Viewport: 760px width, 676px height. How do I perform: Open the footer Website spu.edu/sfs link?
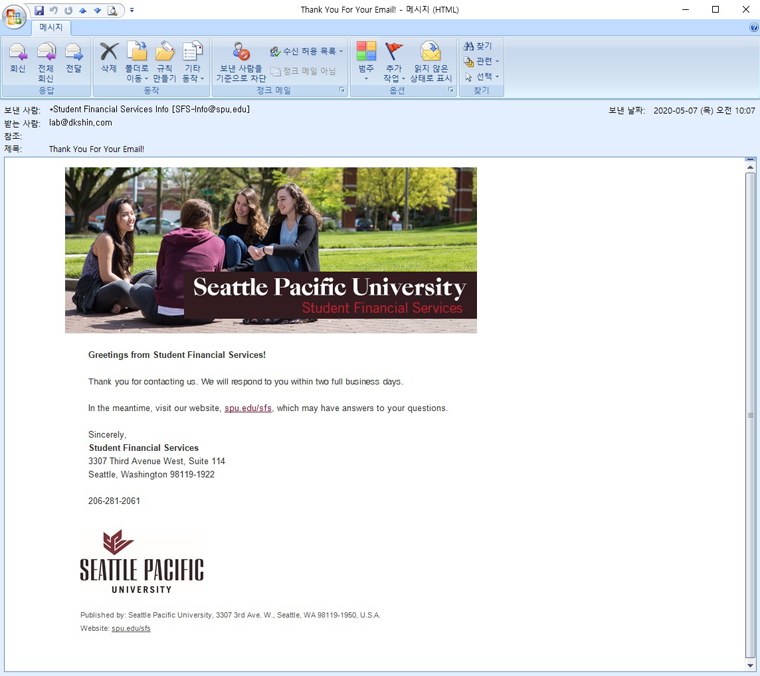pyautogui.click(x=131, y=629)
